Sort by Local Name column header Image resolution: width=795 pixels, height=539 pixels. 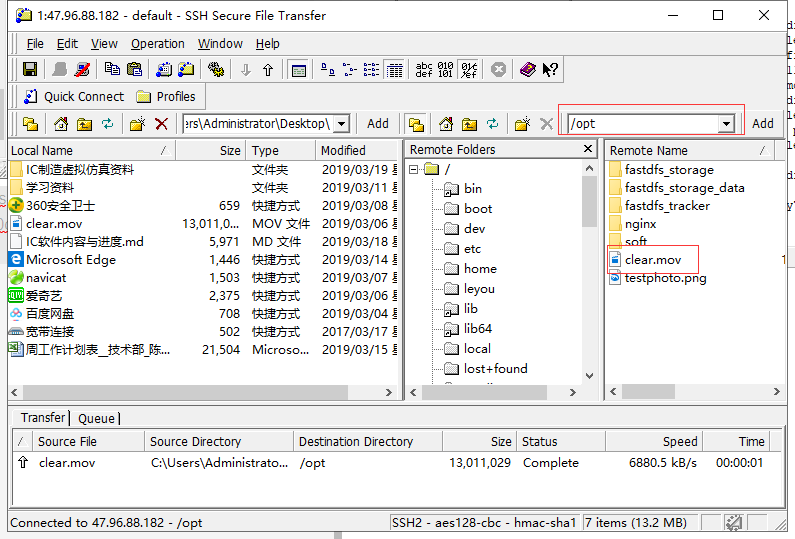pos(92,151)
